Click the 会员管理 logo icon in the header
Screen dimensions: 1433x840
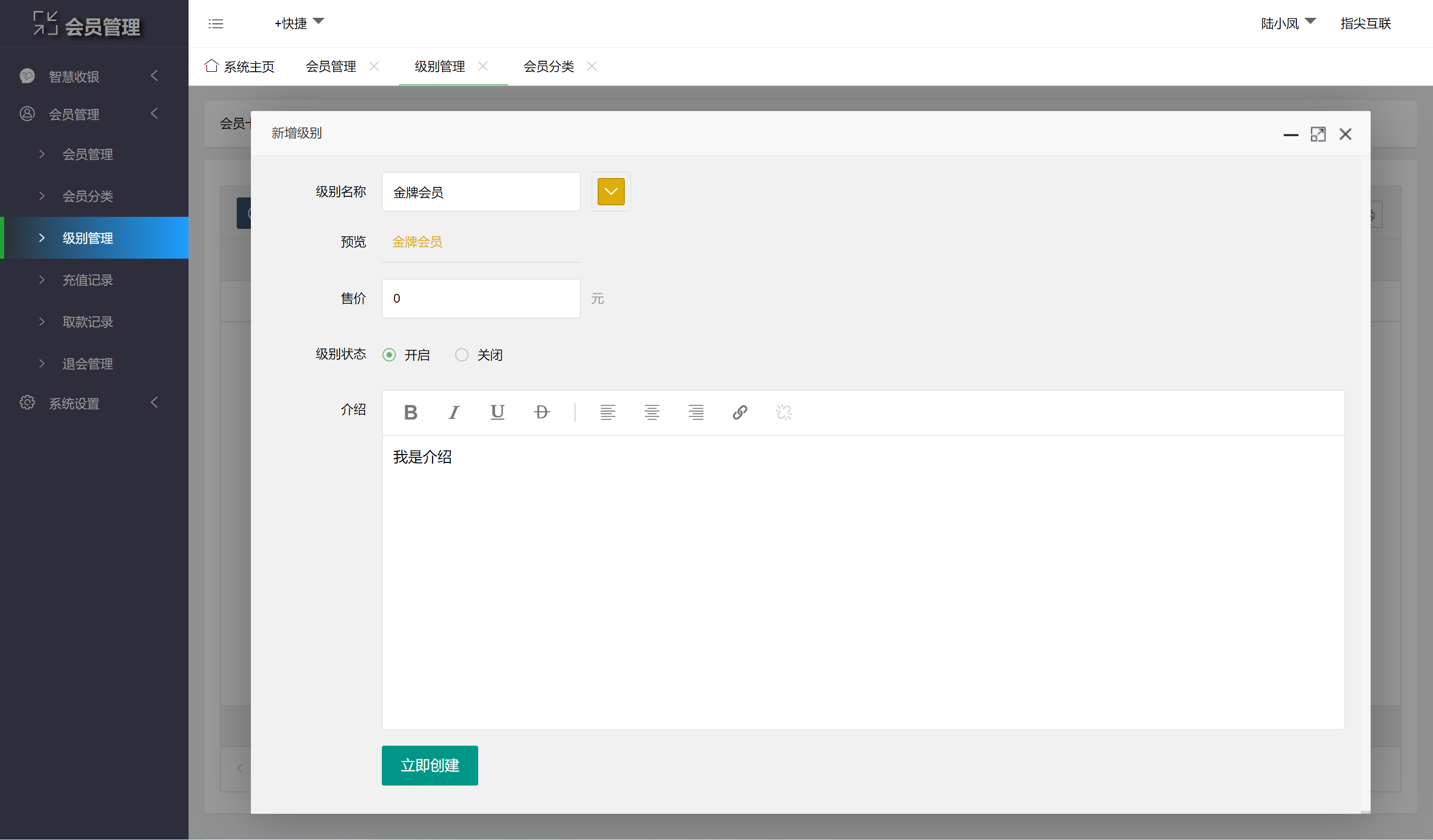(x=45, y=24)
